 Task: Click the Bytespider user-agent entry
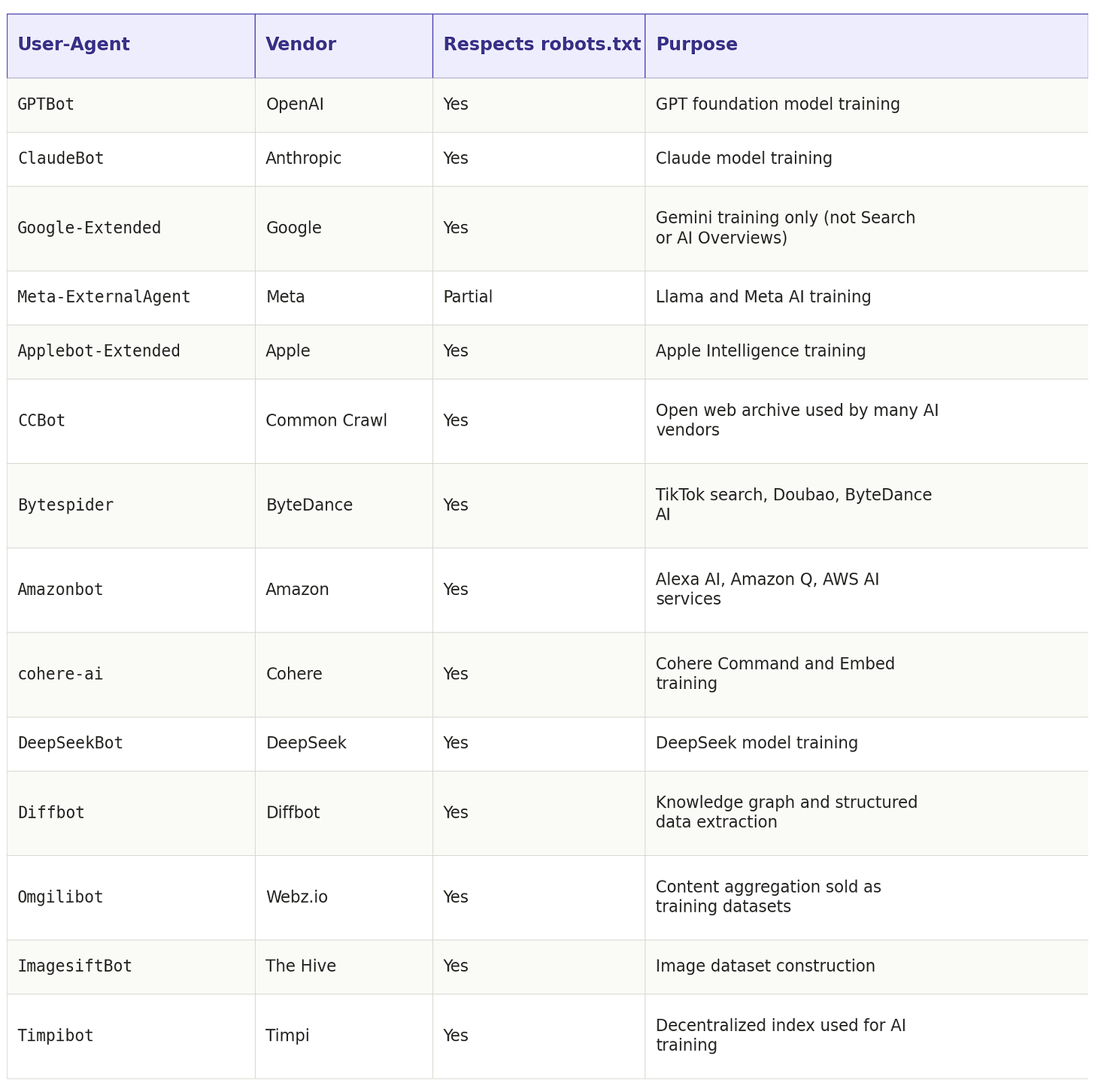[x=65, y=505]
